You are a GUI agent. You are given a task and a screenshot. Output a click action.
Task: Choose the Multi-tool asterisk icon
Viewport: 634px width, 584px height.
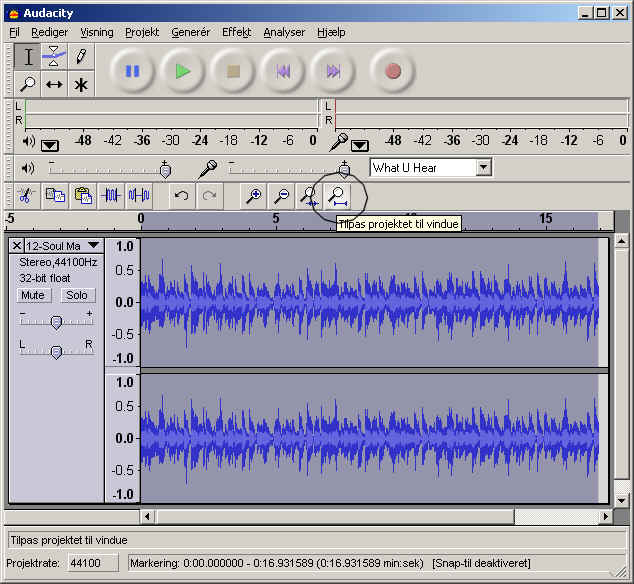(81, 85)
